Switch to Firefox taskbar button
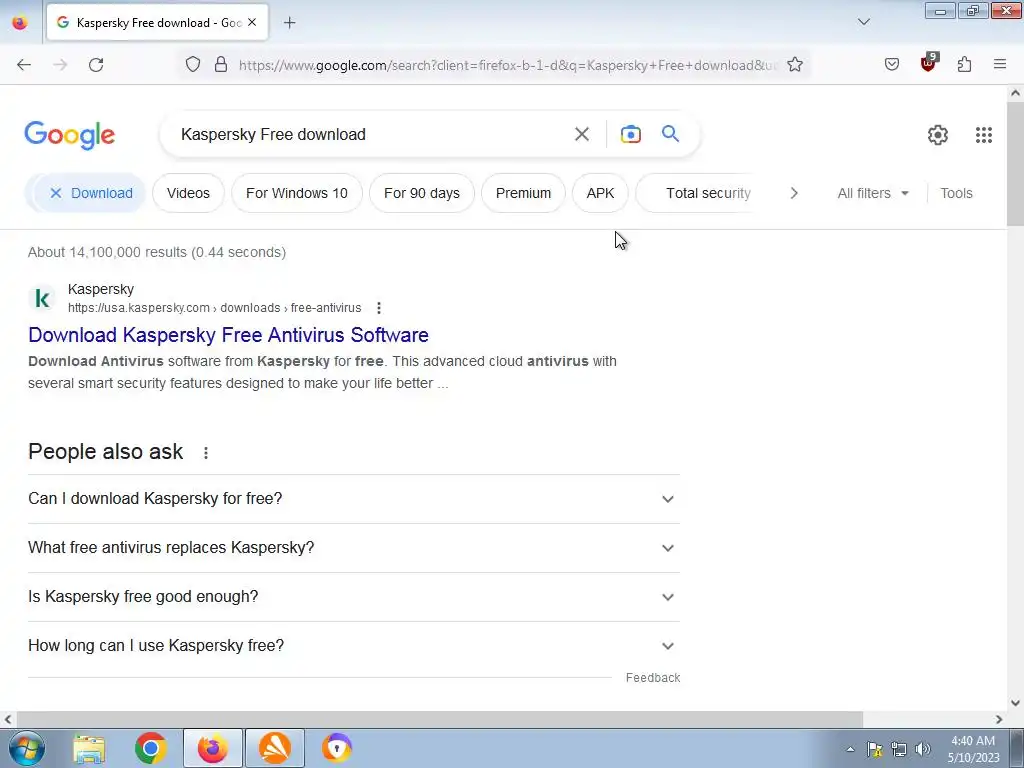 pyautogui.click(x=213, y=748)
